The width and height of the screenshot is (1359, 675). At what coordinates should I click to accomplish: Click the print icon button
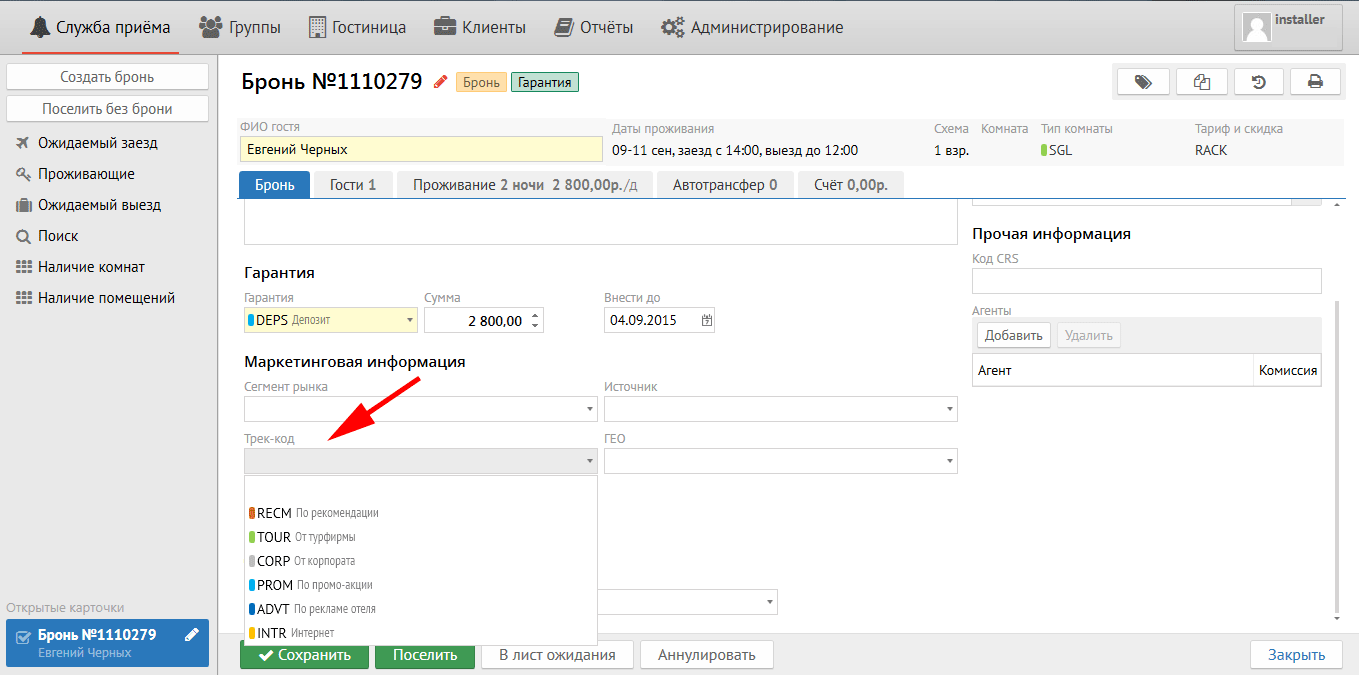pyautogui.click(x=1315, y=82)
